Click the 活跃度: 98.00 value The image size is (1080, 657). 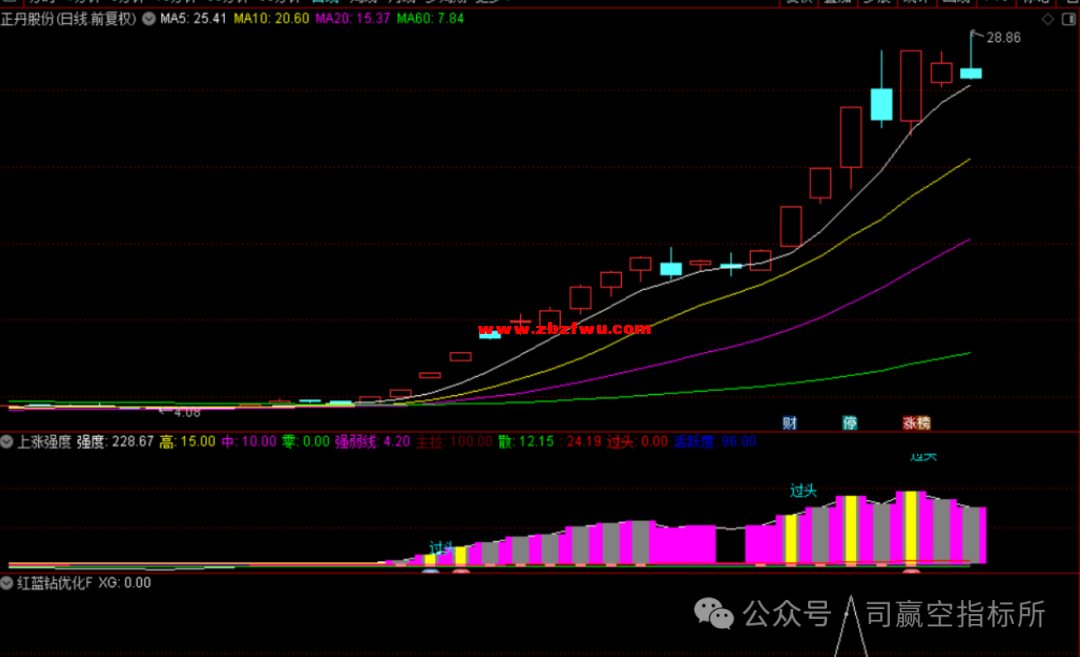[715, 442]
